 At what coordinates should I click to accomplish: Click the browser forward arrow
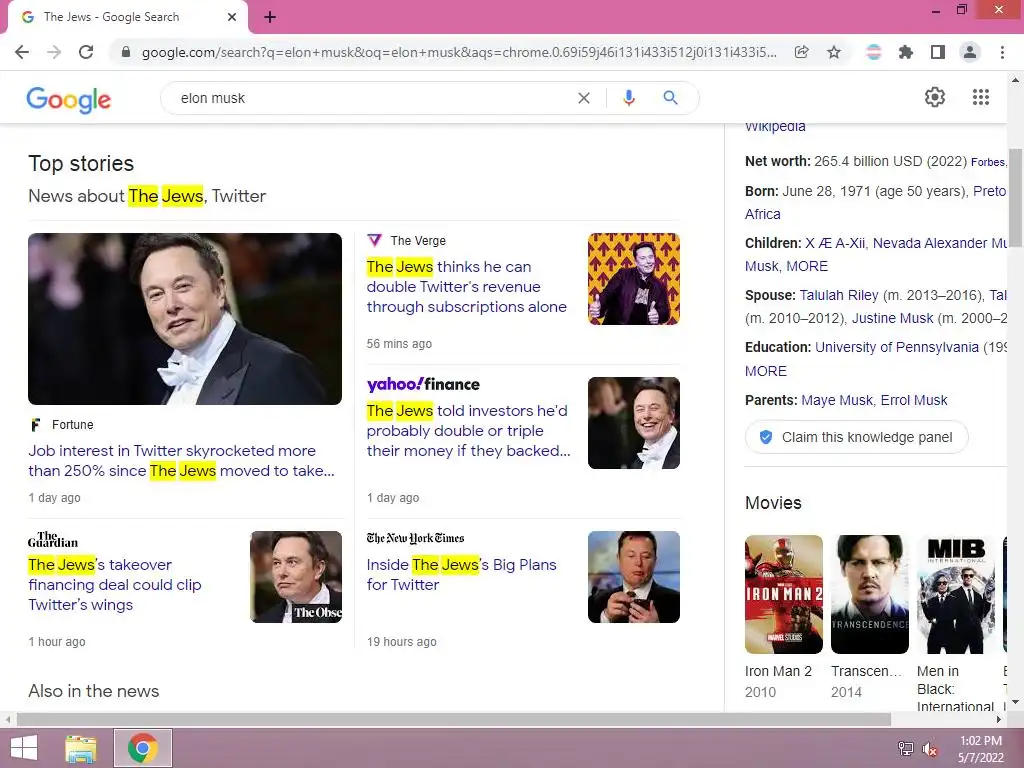tap(54, 52)
